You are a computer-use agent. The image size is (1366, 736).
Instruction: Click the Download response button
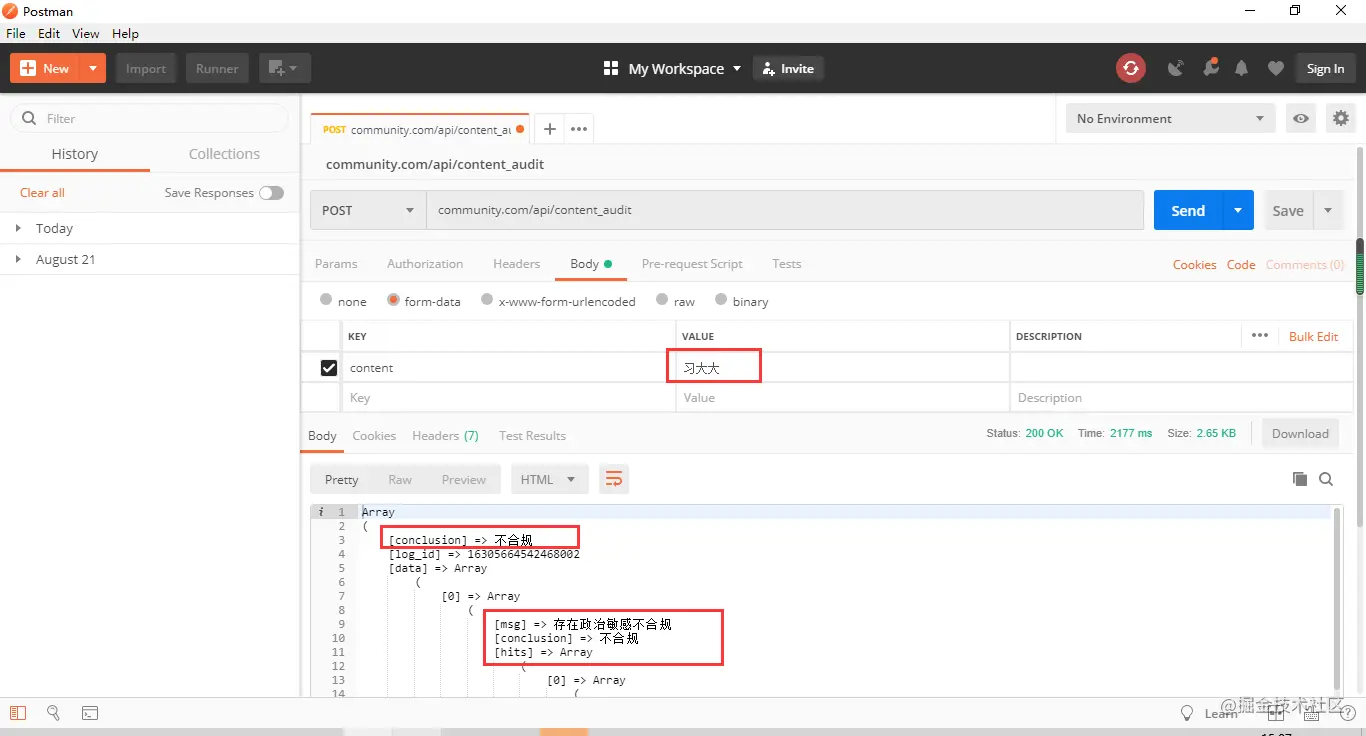tap(1300, 433)
